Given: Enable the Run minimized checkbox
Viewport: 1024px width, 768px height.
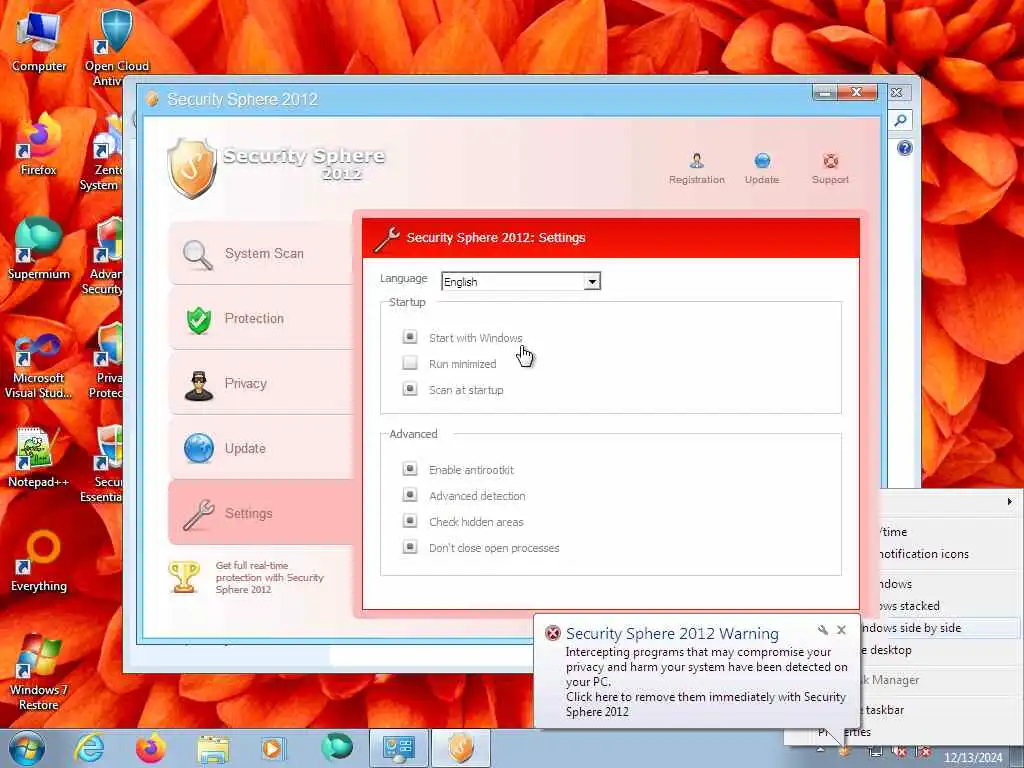Looking at the screenshot, I should point(409,363).
